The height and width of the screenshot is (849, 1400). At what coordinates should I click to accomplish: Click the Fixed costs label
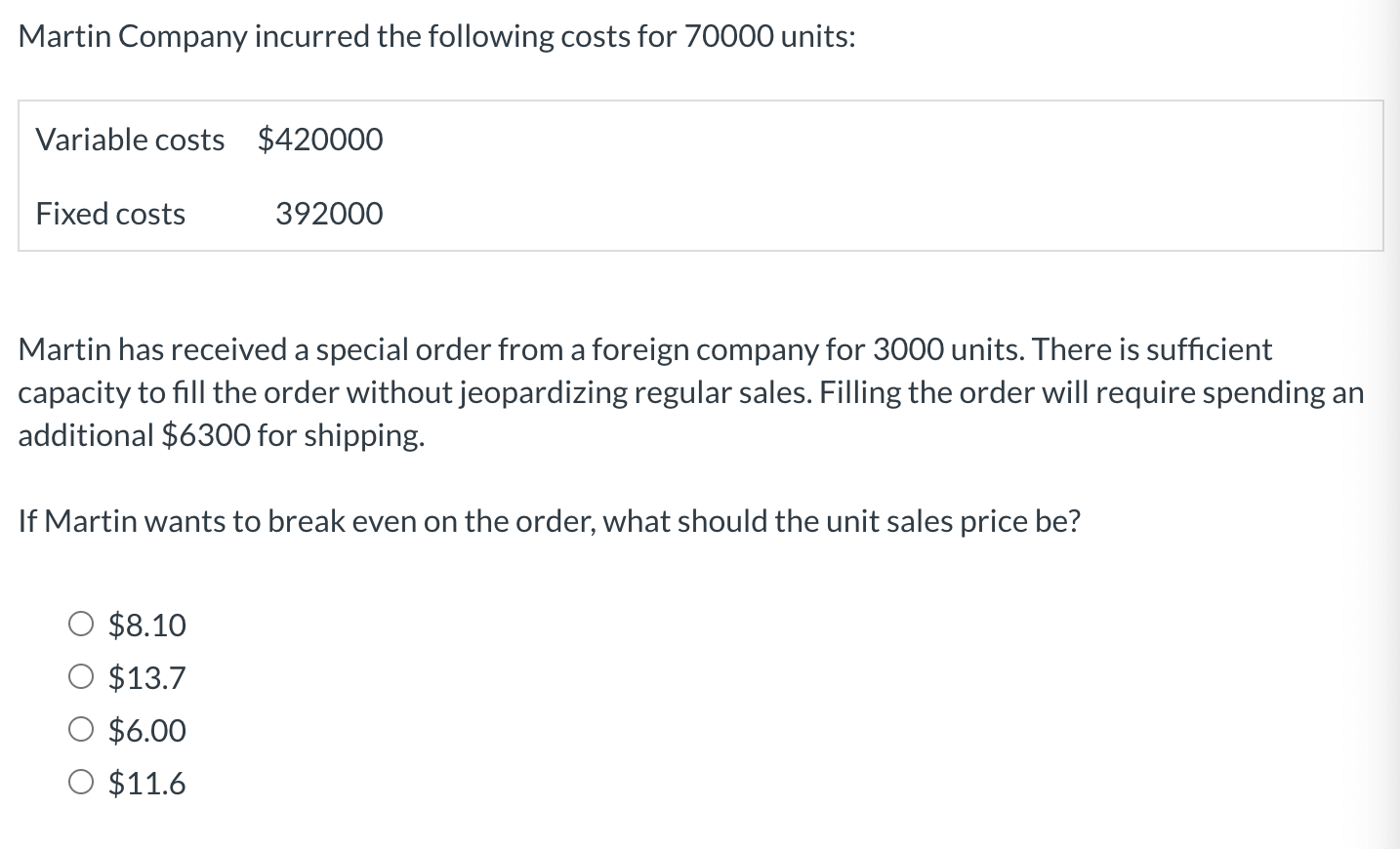(110, 214)
